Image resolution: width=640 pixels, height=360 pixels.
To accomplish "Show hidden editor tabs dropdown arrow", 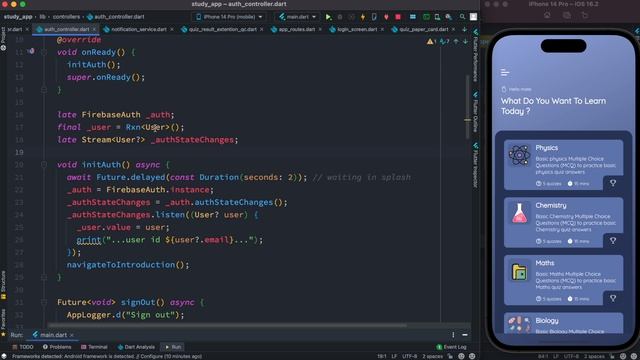I will coord(464,29).
